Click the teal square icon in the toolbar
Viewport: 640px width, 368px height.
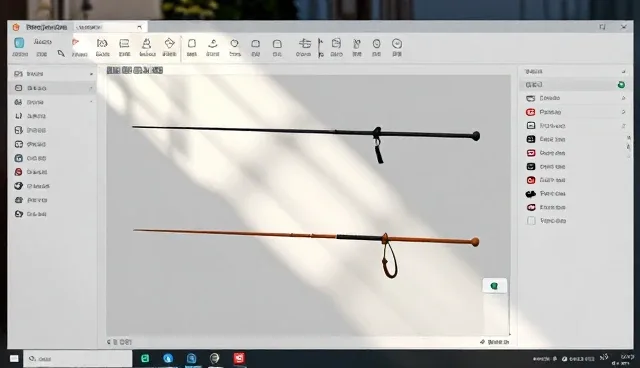click(x=19, y=43)
